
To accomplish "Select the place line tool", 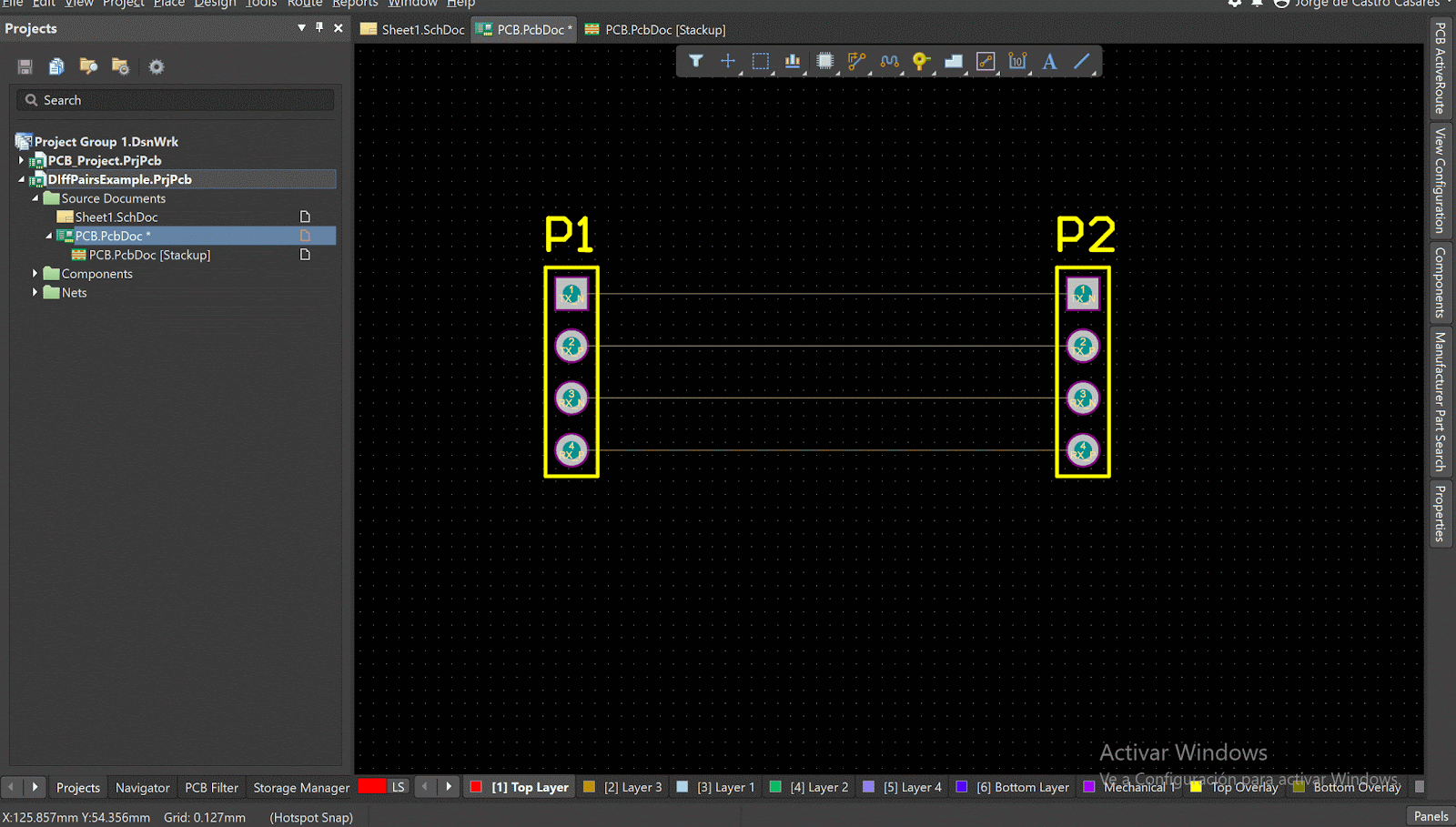I will (x=1082, y=61).
